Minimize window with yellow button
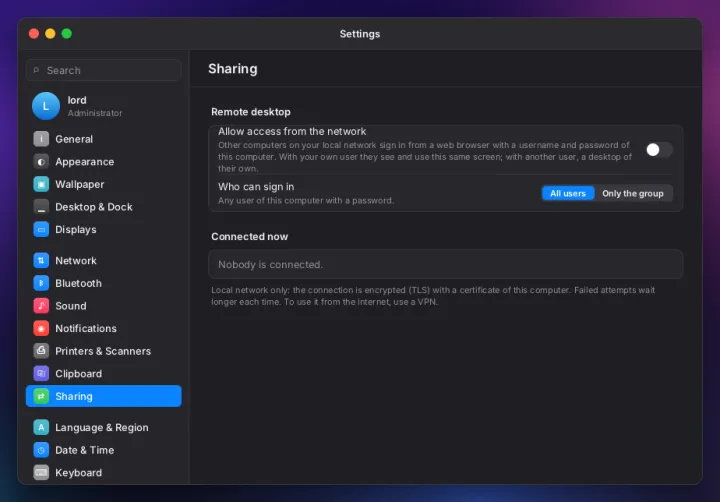This screenshot has width=720, height=502. 50,34
